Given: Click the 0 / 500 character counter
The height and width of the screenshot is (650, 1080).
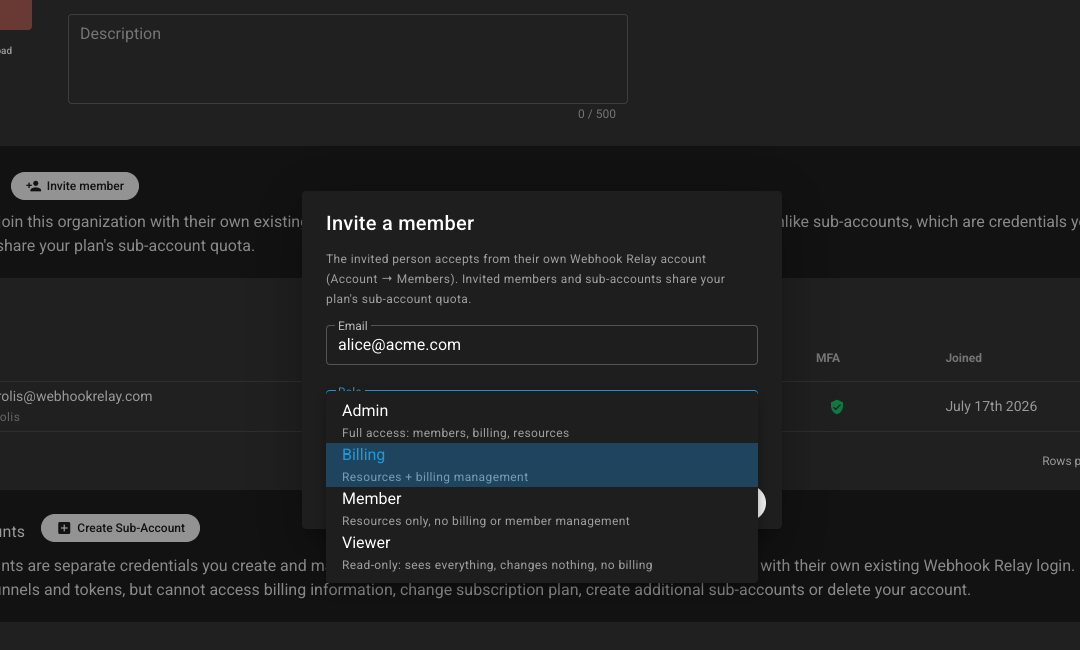Looking at the screenshot, I should point(597,114).
